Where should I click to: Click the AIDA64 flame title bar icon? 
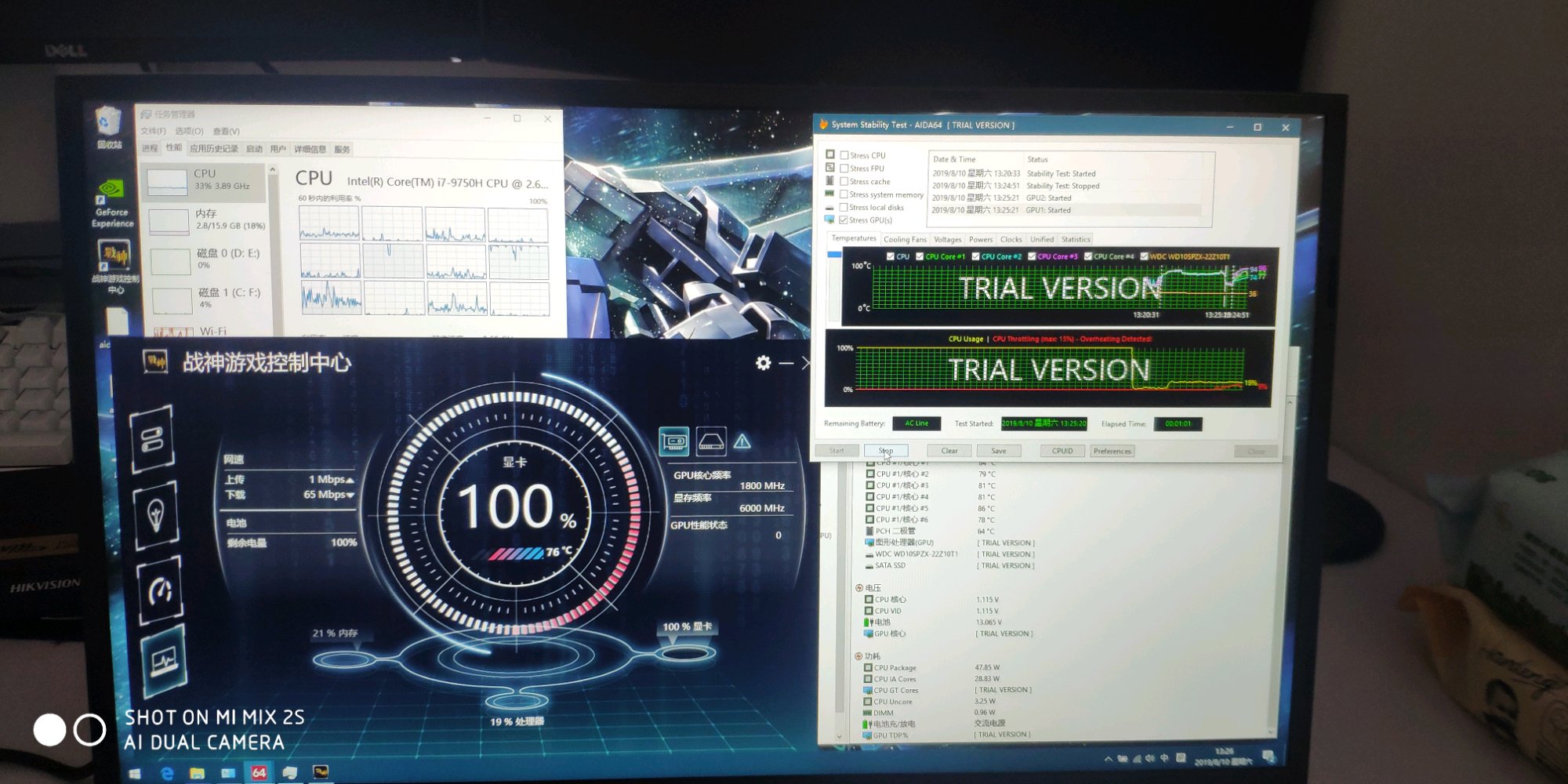(x=823, y=125)
